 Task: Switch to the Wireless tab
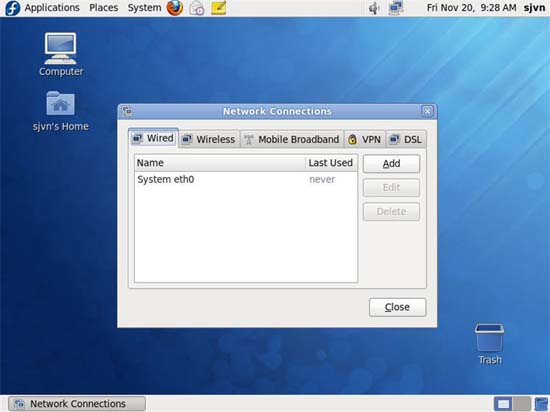click(x=209, y=139)
